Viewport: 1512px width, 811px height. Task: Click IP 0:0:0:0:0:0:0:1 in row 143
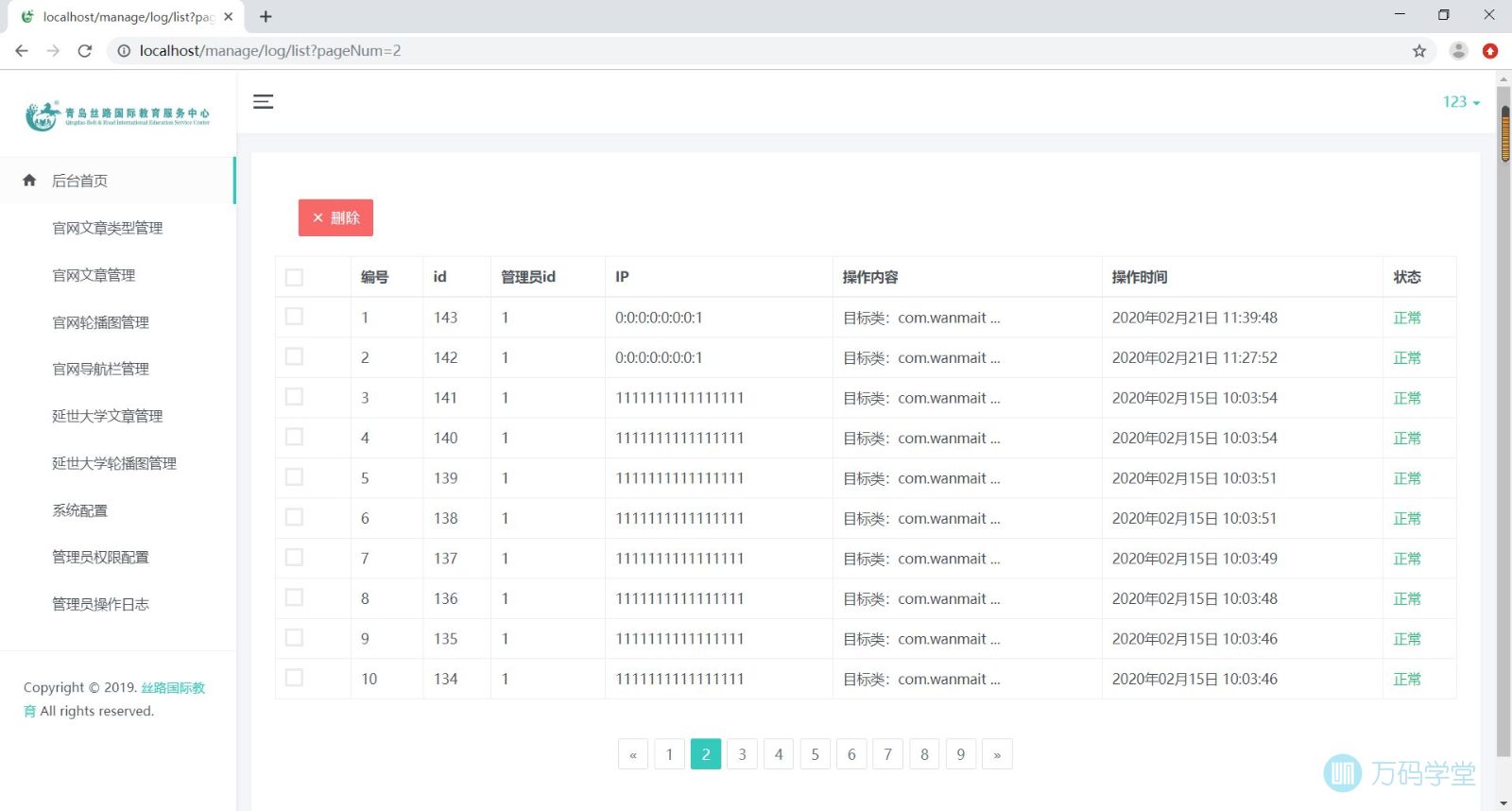[x=659, y=318]
